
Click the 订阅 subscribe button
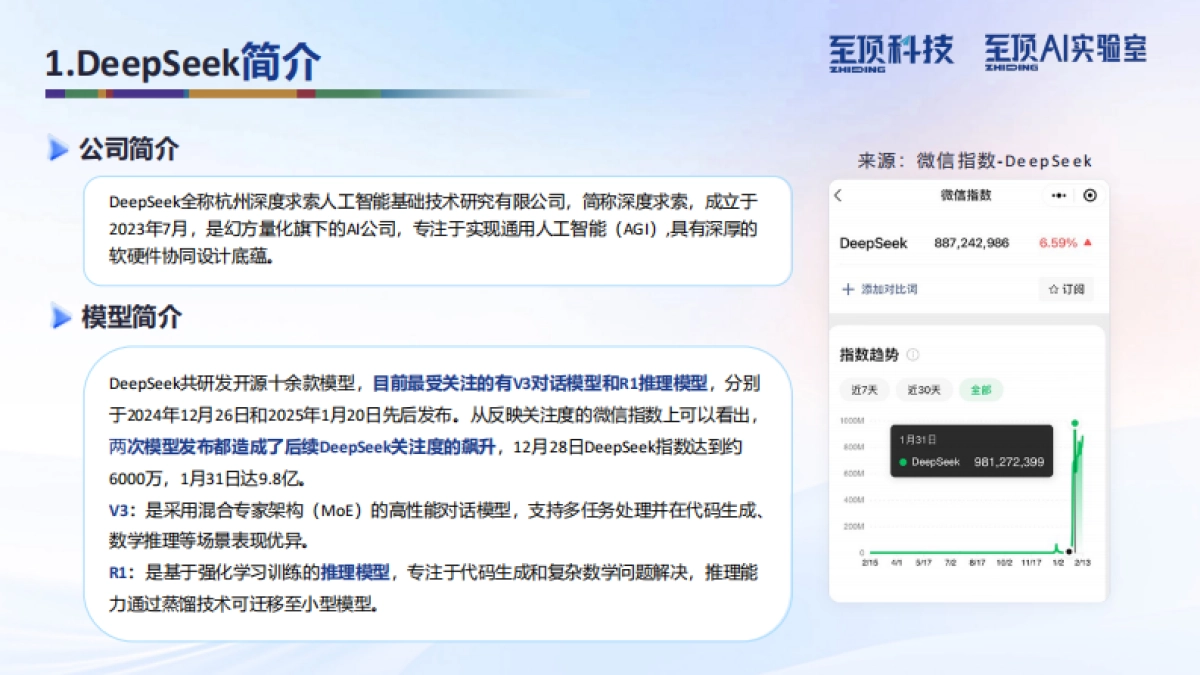point(1066,290)
